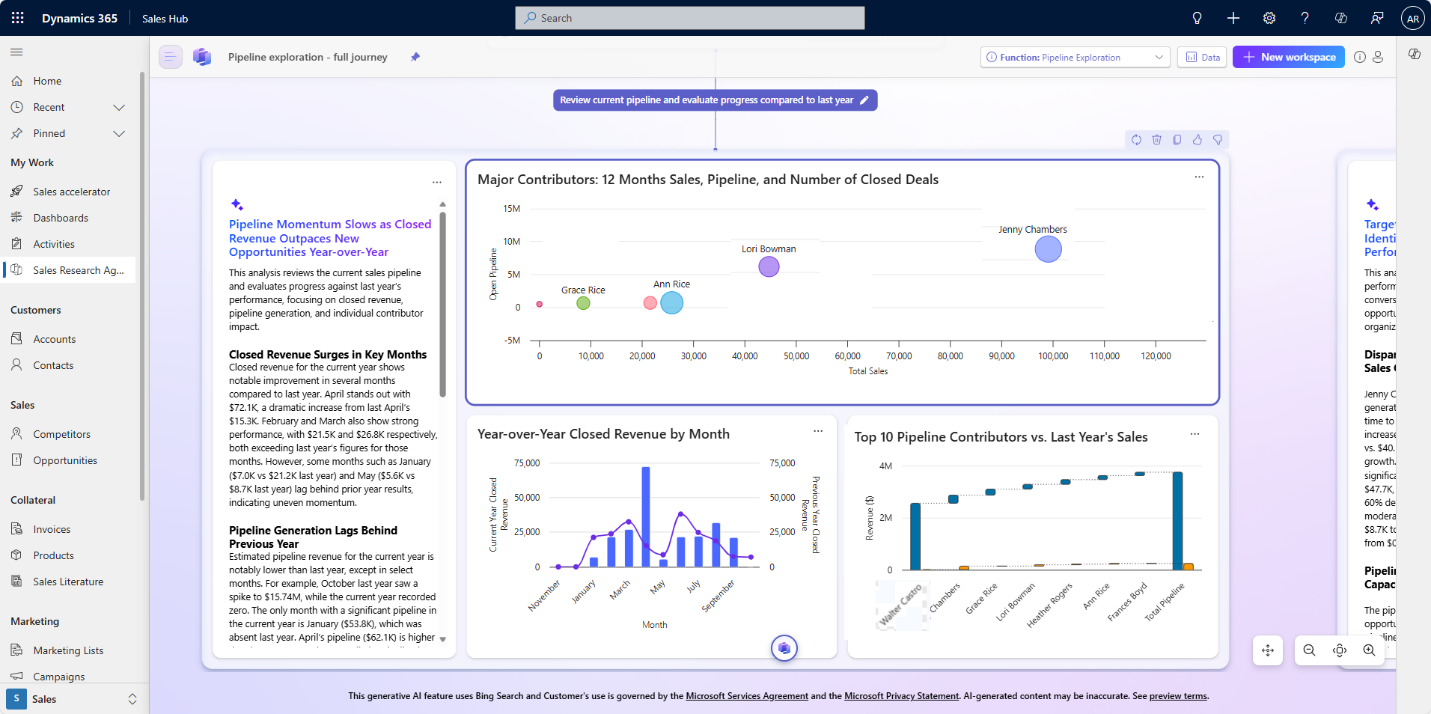Give thumbs up feedback on the card
This screenshot has height=714, width=1431.
pyautogui.click(x=1197, y=140)
